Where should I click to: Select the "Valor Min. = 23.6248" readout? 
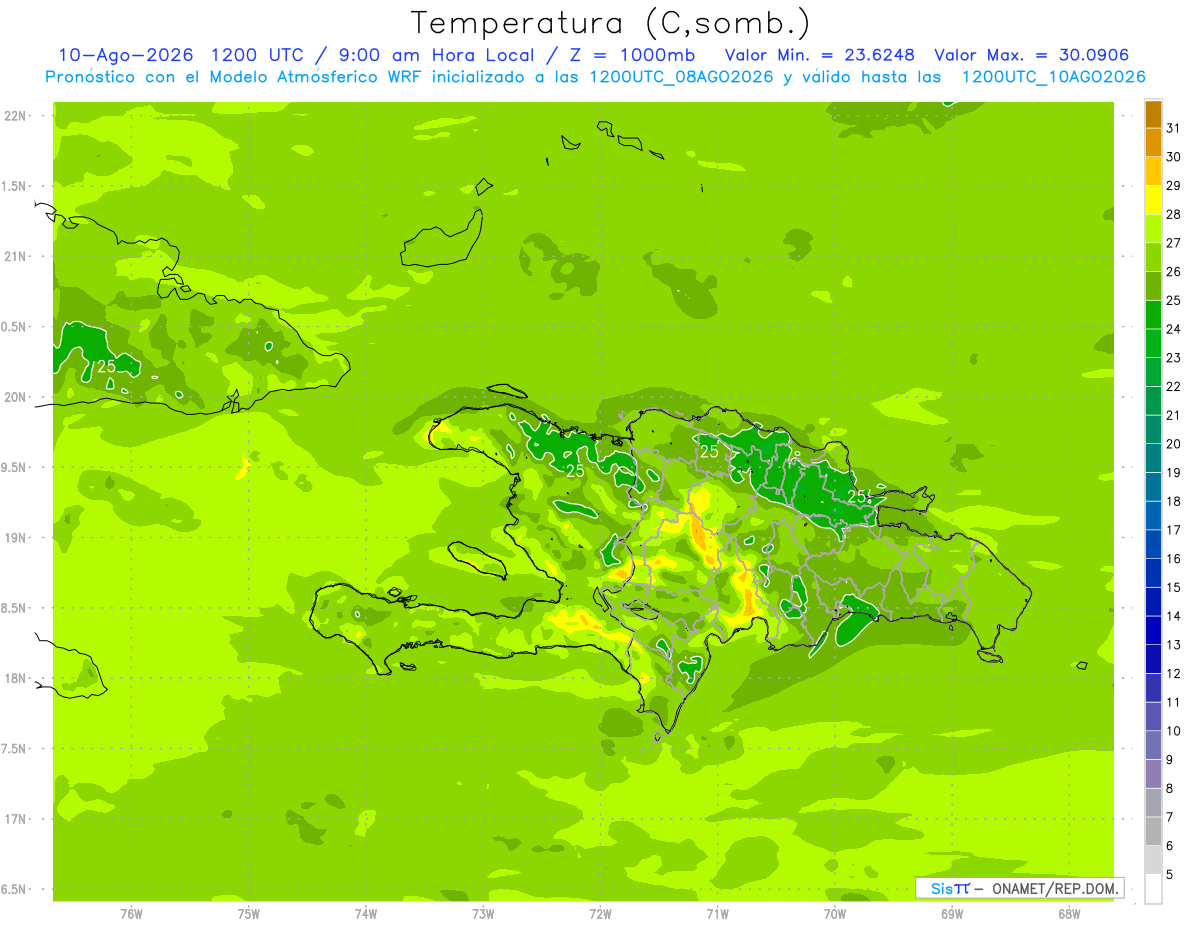(819, 55)
